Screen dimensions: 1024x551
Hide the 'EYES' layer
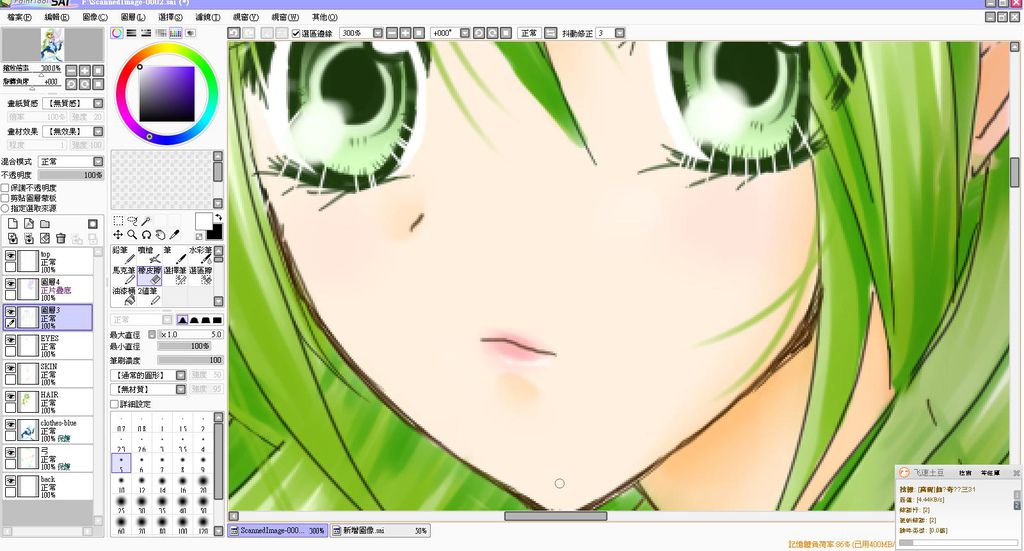tap(10, 340)
